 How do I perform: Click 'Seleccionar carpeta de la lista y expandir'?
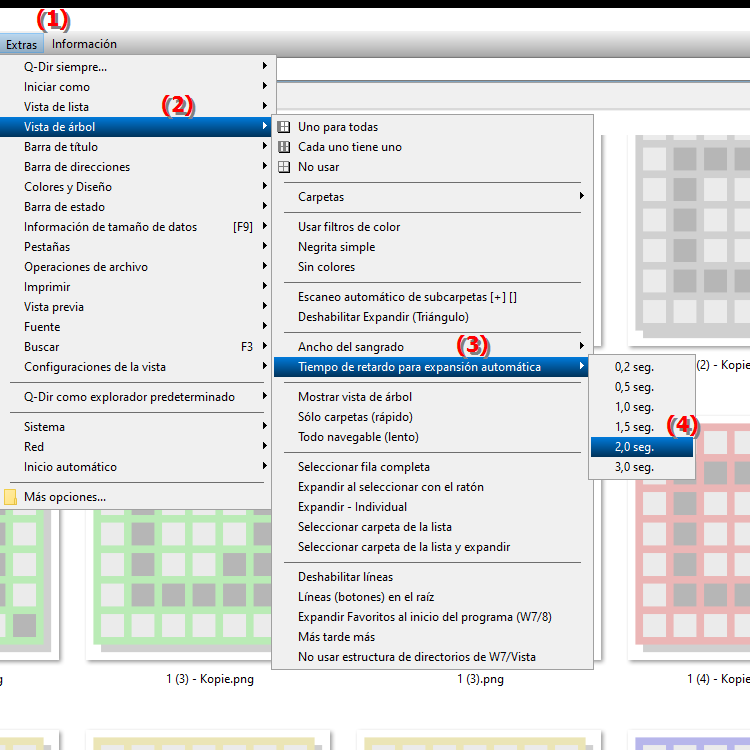pos(430,547)
